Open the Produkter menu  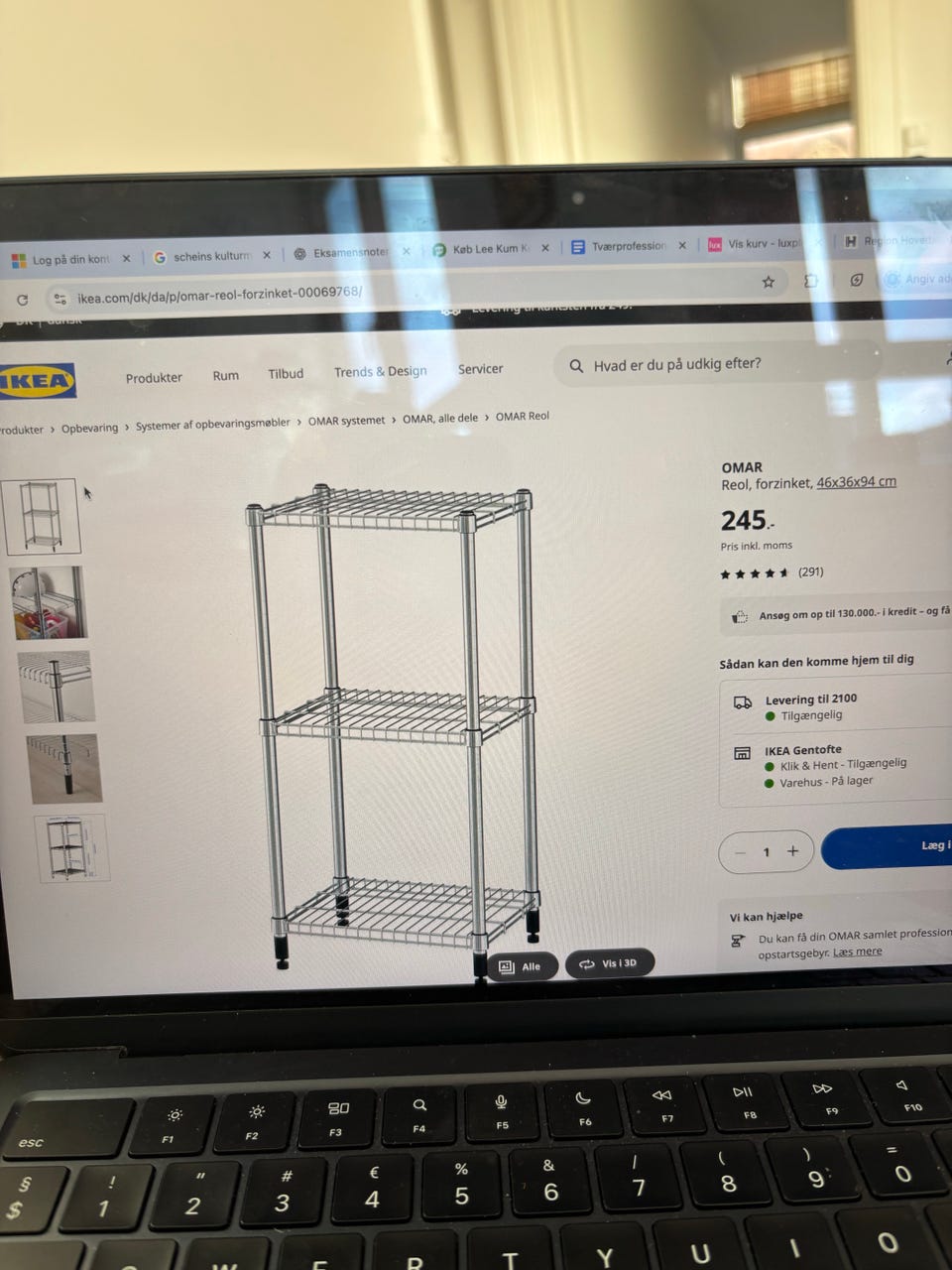[154, 378]
